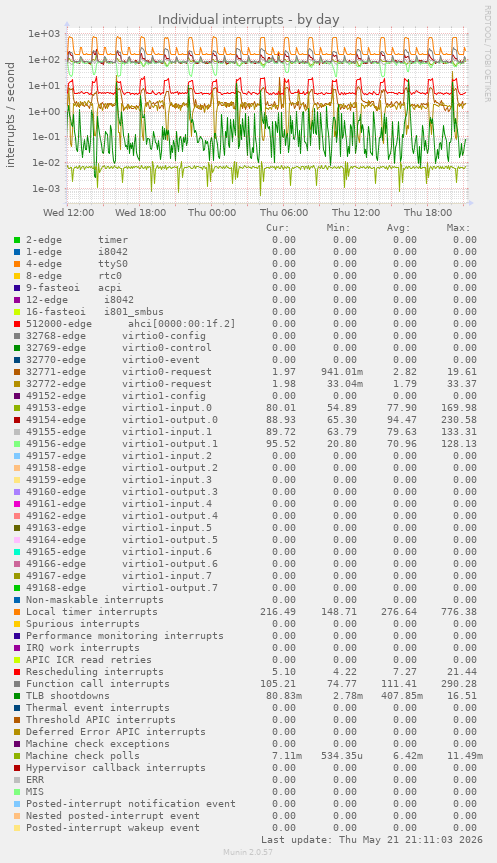Click the interrupts / second axis label
The width and height of the screenshot is (497, 863).
10,115
